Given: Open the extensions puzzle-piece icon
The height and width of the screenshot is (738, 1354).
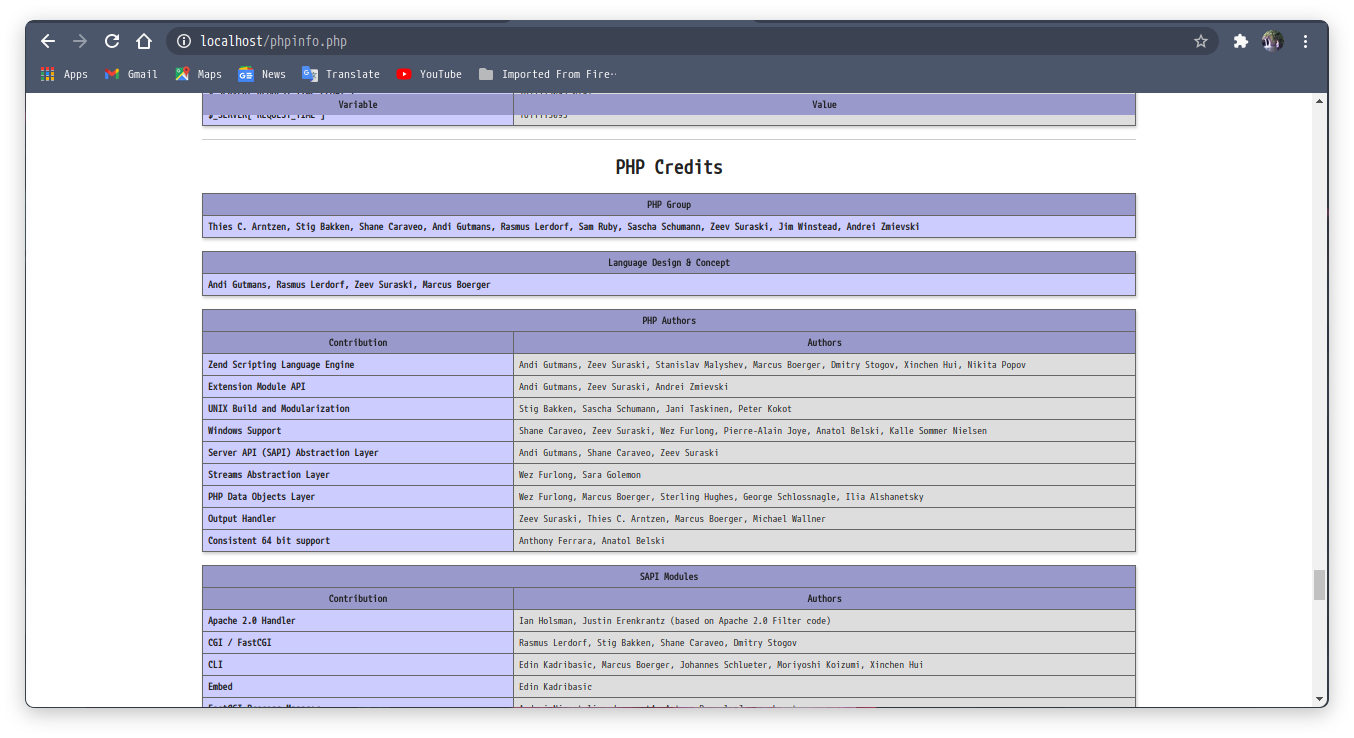Looking at the screenshot, I should pos(1240,41).
